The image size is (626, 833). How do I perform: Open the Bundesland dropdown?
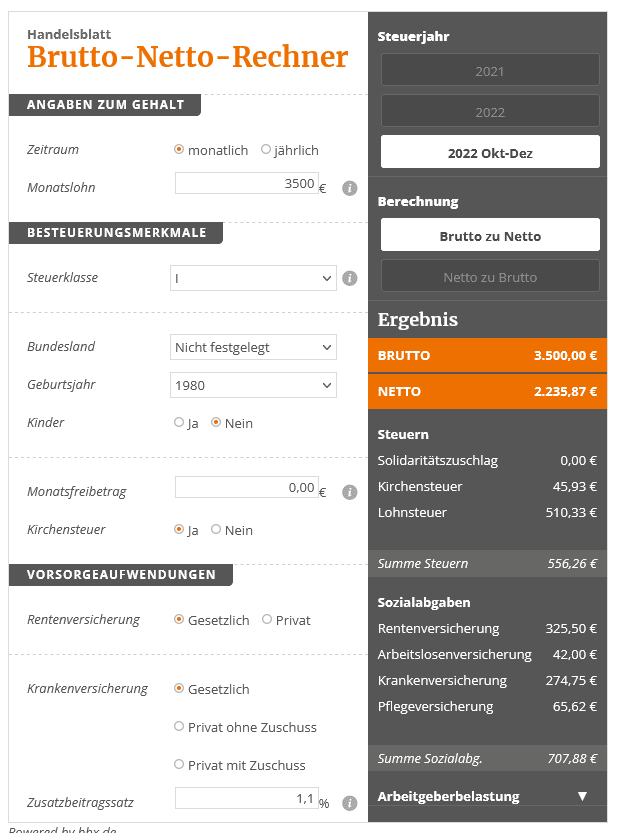[x=253, y=347]
